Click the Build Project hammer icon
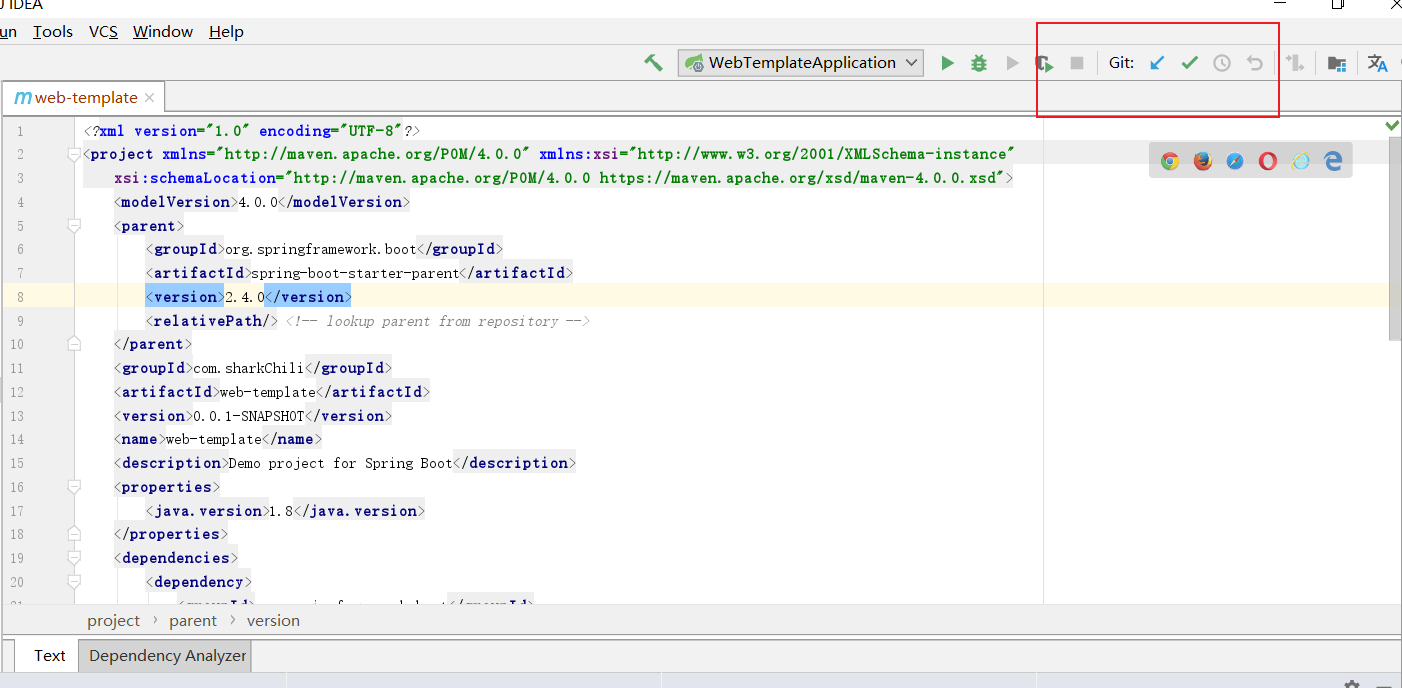Image resolution: width=1402 pixels, height=688 pixels. point(653,63)
